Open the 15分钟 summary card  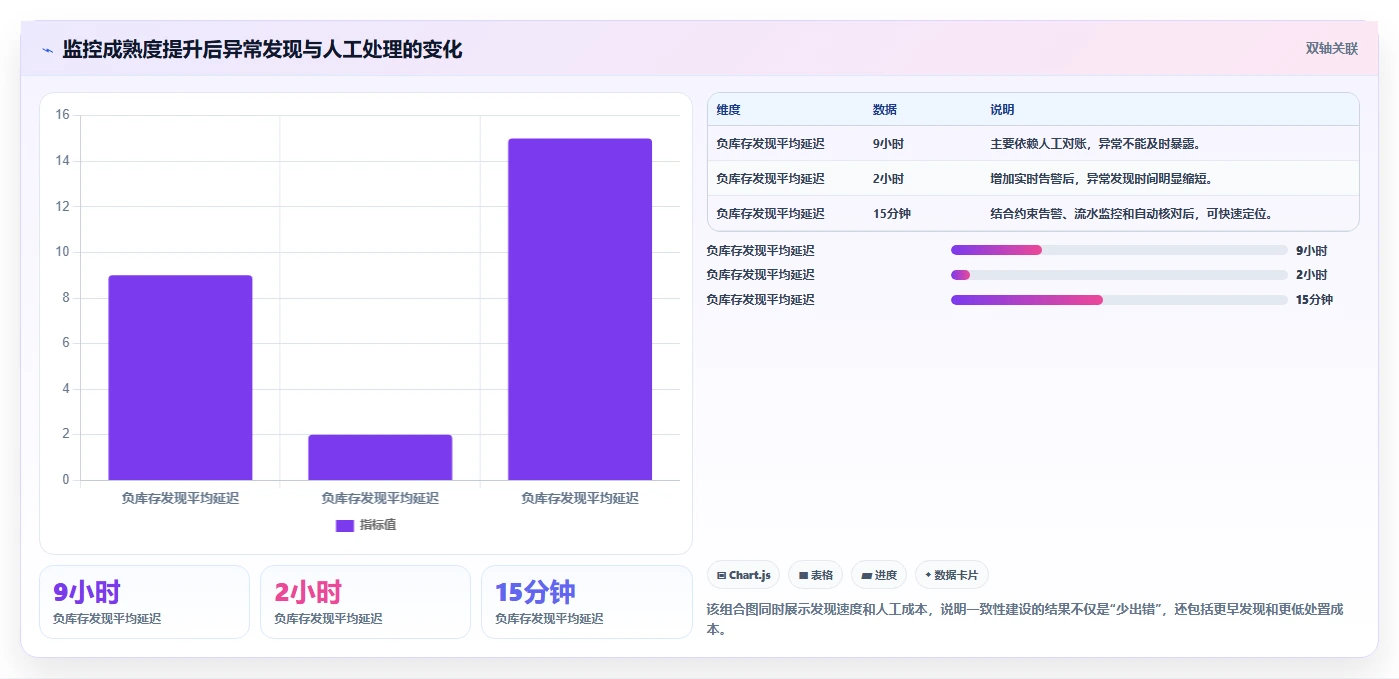pyautogui.click(x=586, y=602)
